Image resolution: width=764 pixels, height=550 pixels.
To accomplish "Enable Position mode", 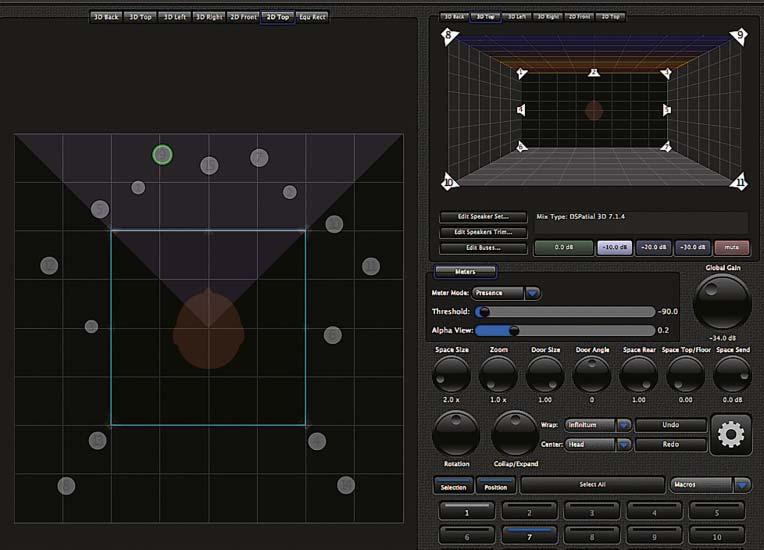I will tap(496, 486).
